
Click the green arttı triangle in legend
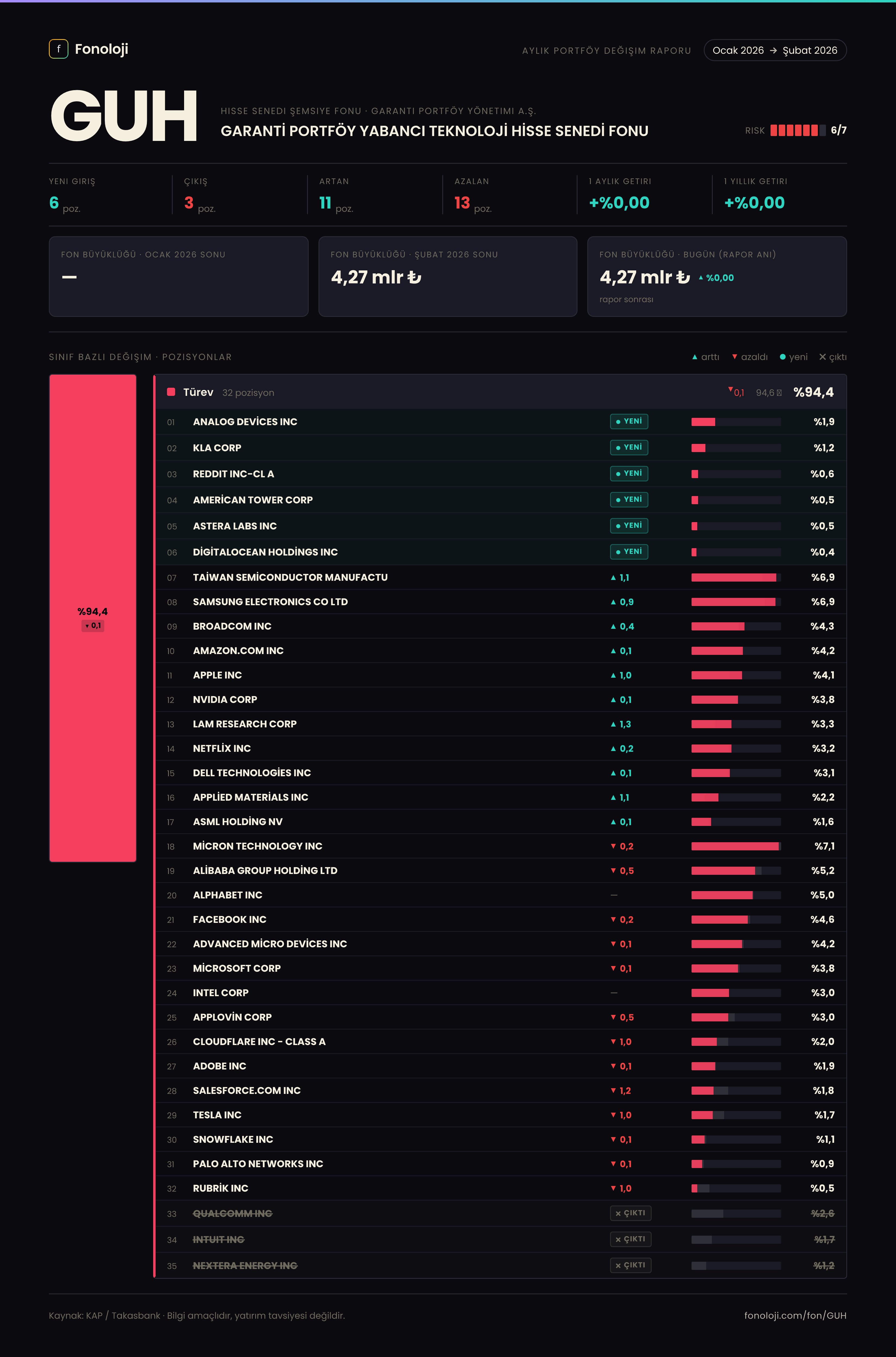[x=694, y=357]
